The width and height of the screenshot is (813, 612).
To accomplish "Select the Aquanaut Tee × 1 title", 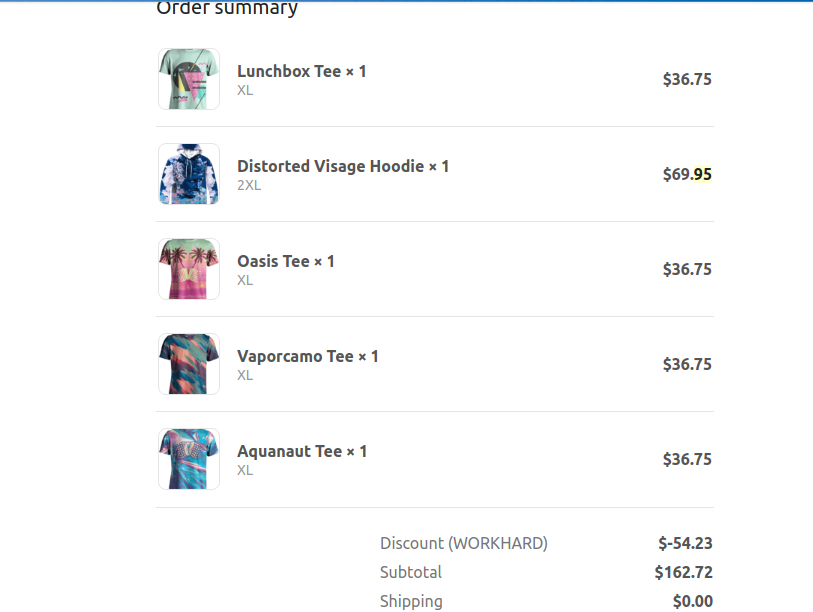I will [x=302, y=451].
